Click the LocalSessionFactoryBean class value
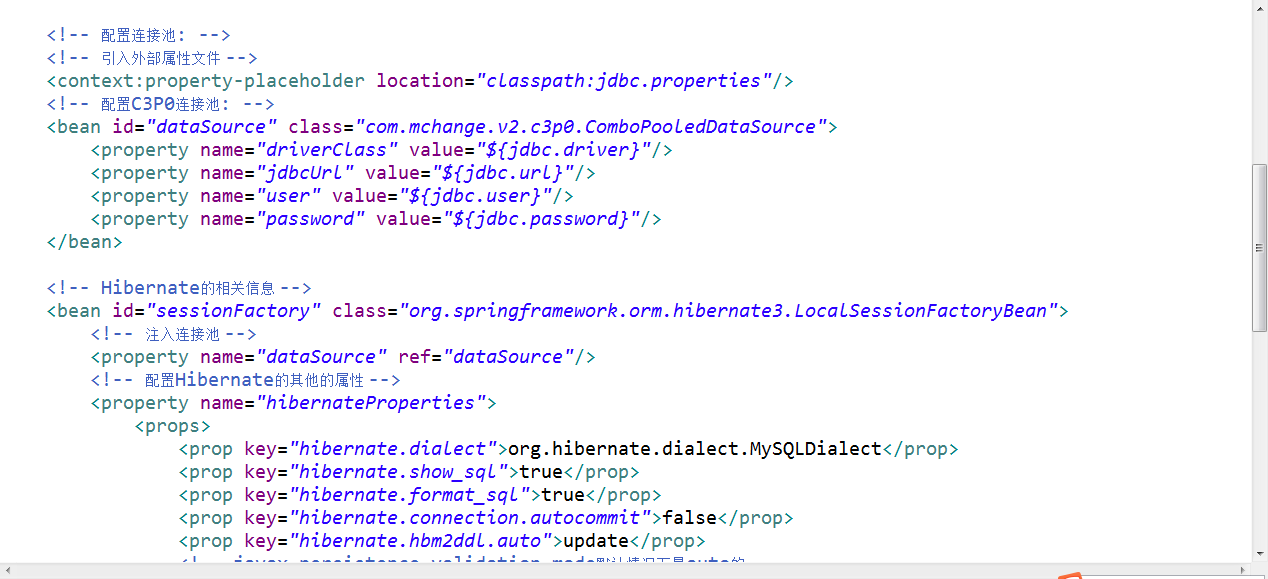The width and height of the screenshot is (1268, 579). click(729, 311)
